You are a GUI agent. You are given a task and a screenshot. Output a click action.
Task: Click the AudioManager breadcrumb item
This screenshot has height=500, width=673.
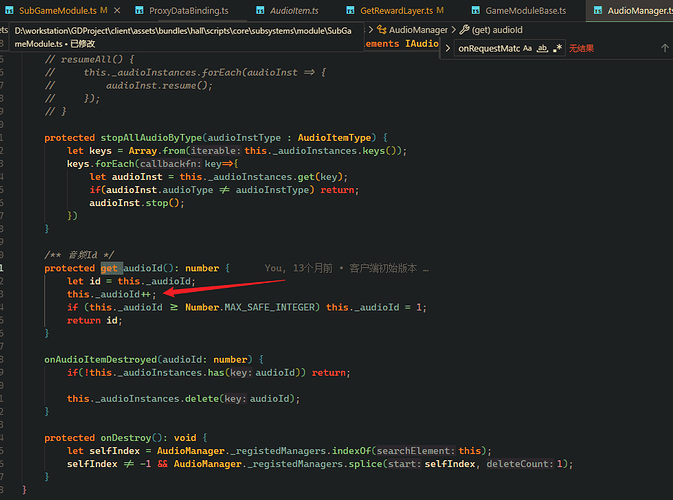point(418,30)
